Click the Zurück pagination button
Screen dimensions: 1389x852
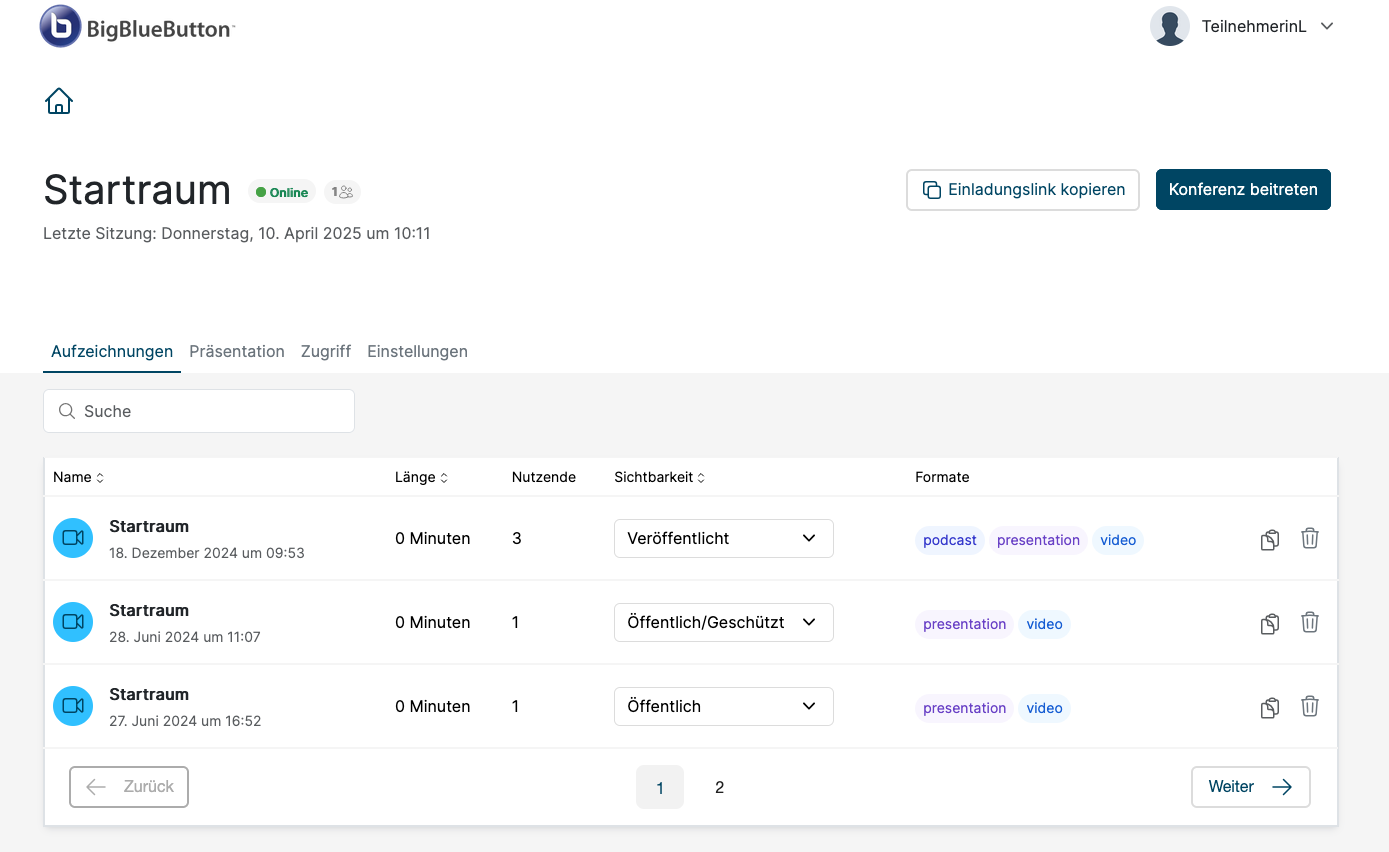(129, 787)
